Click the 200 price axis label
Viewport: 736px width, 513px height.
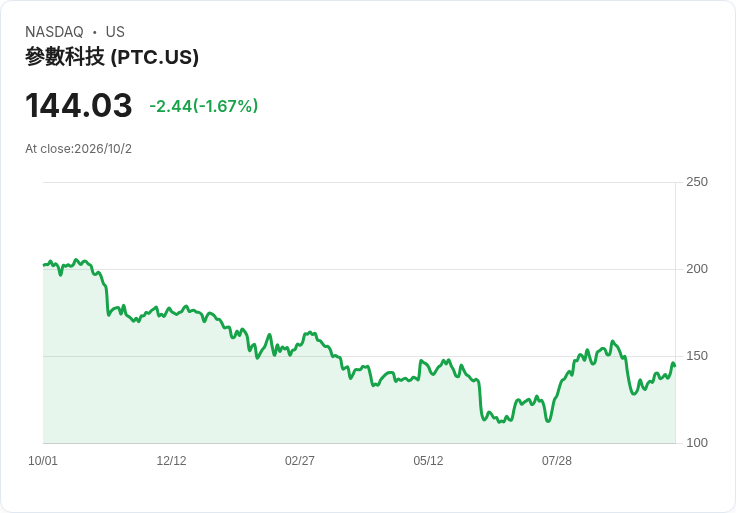697,269
